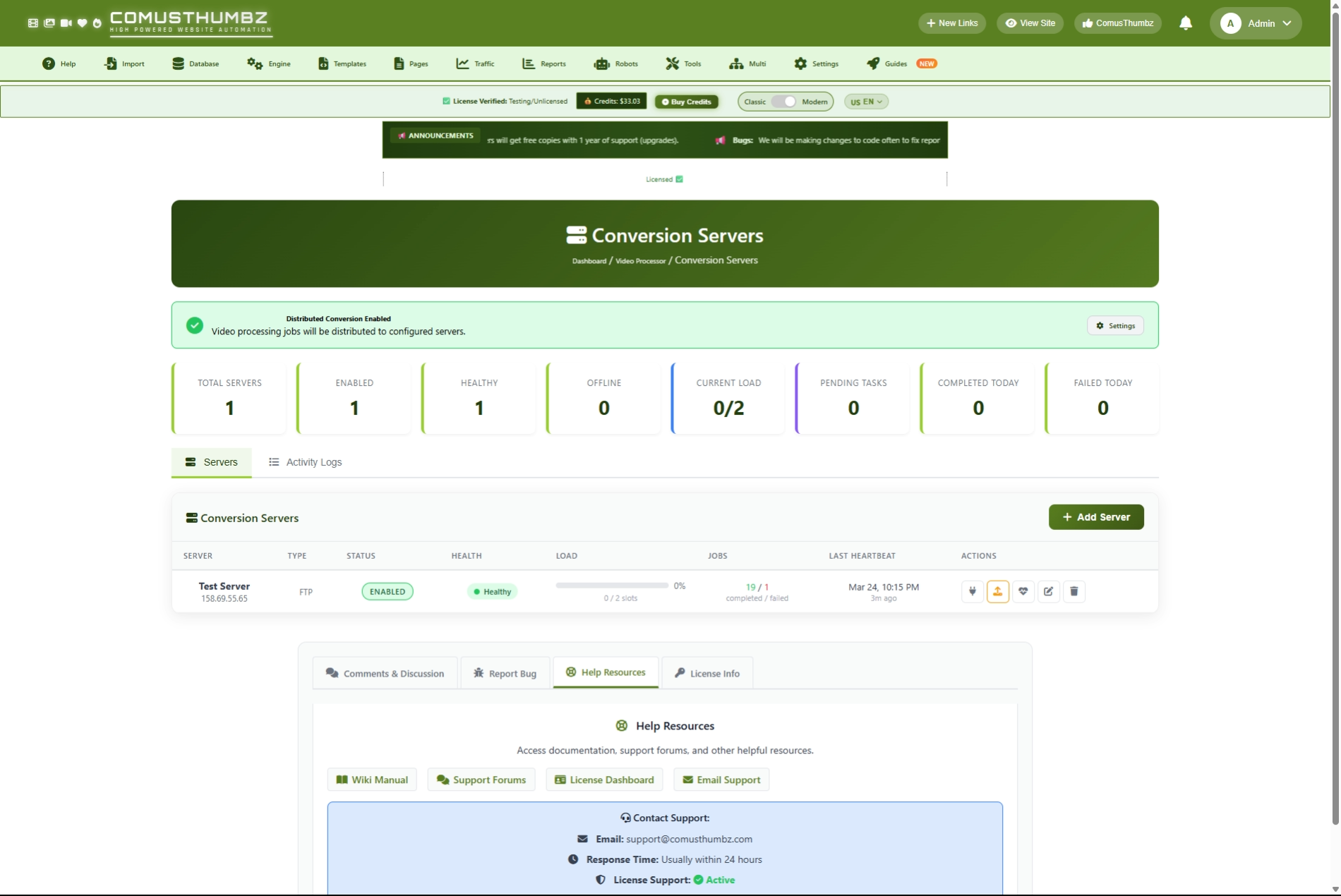Click the page vertical scrollbar
Image resolution: width=1341 pixels, height=896 pixels.
tap(1335, 423)
